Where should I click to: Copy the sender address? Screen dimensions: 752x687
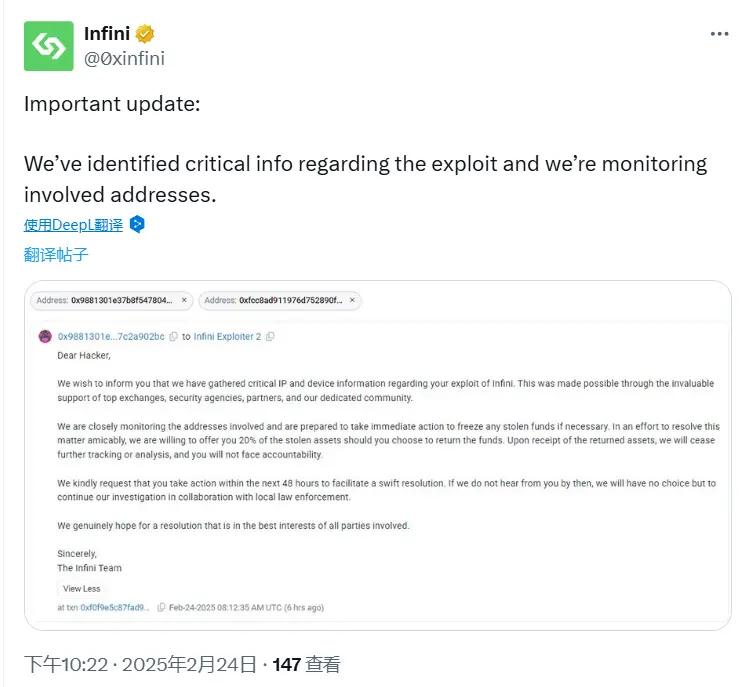pyautogui.click(x=173, y=337)
